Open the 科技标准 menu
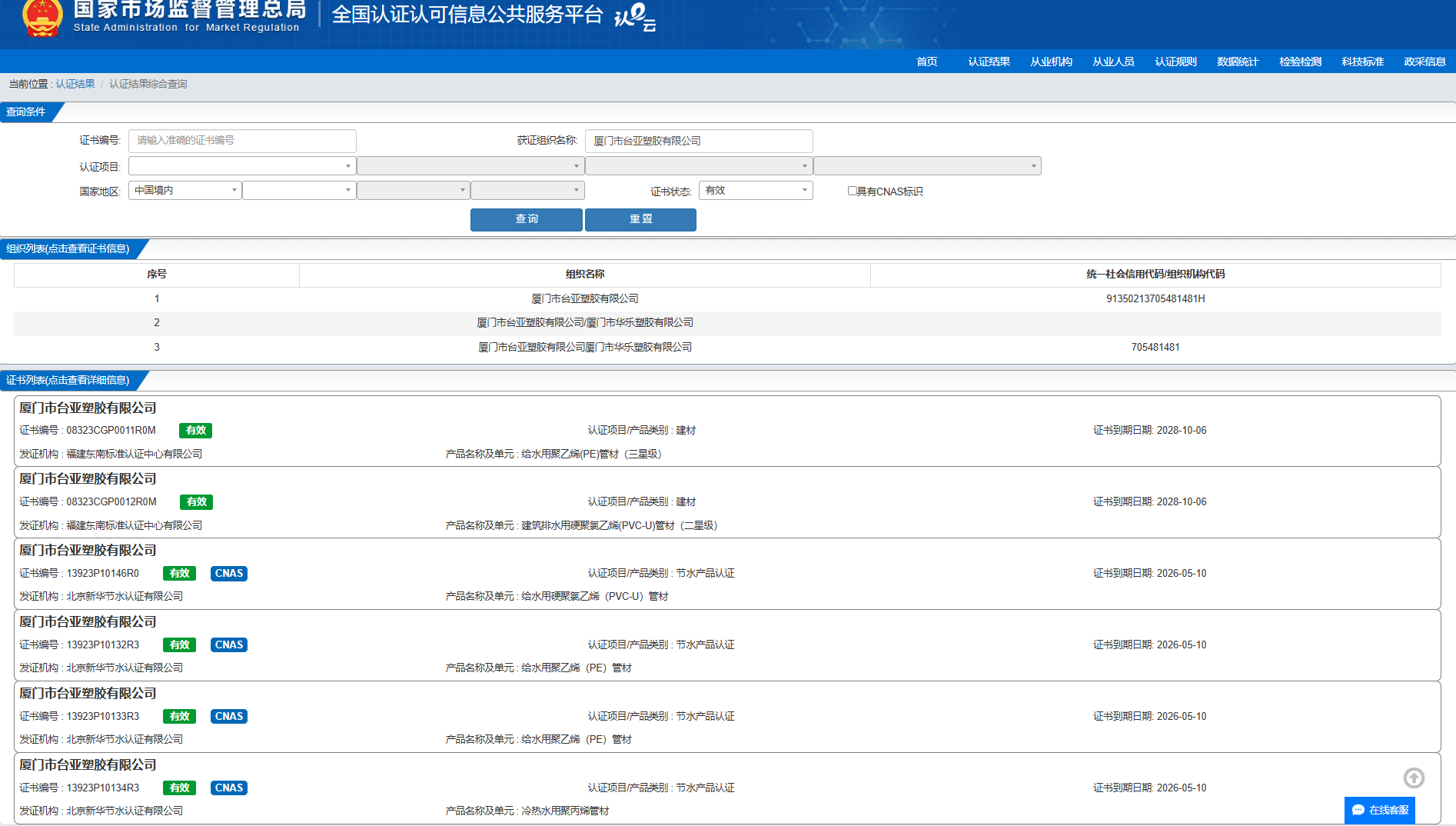1456x826 pixels. (1363, 62)
